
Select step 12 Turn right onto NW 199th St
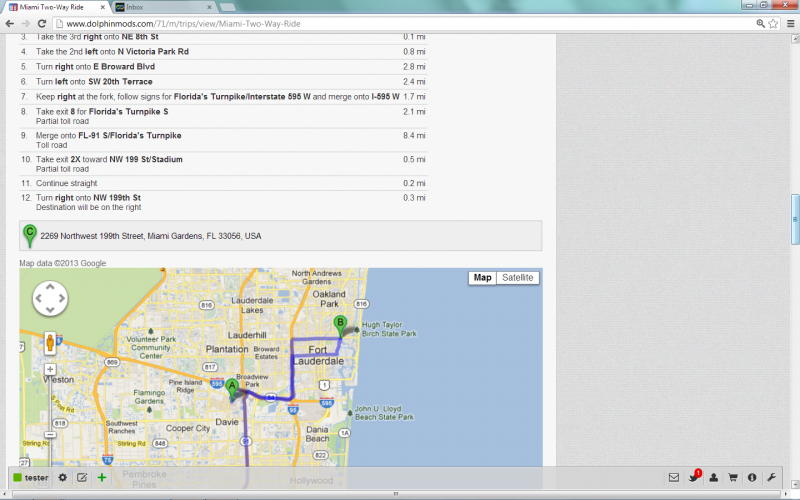223,202
